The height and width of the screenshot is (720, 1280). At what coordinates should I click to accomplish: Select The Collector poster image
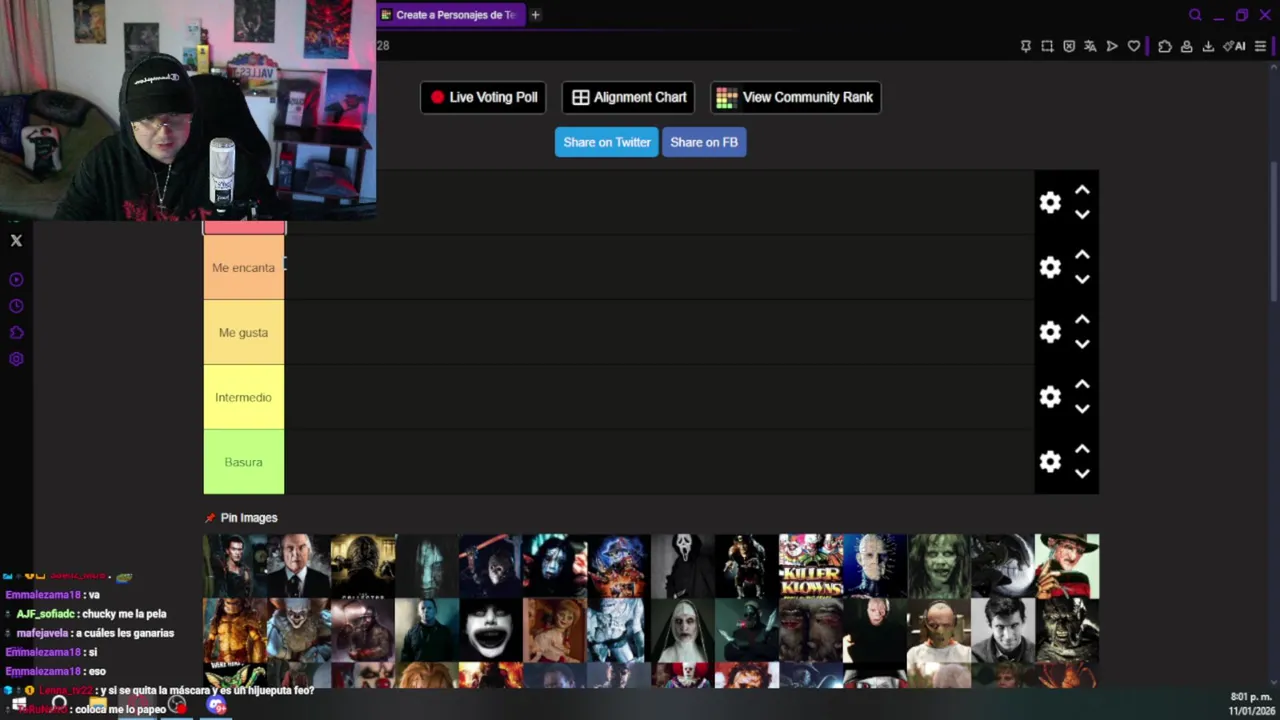363,566
